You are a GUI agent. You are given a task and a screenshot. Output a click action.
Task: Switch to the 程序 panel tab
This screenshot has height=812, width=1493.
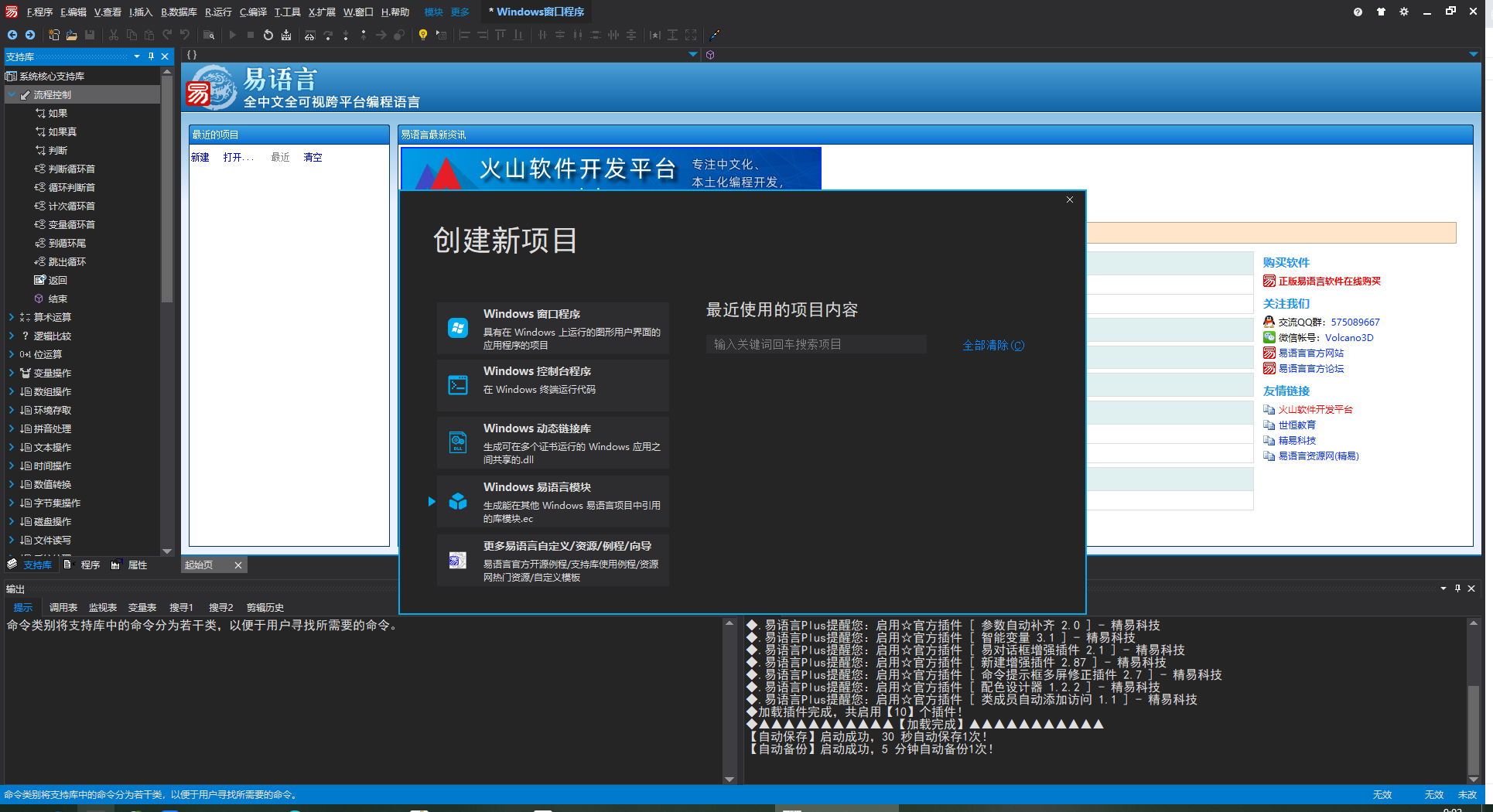(84, 565)
